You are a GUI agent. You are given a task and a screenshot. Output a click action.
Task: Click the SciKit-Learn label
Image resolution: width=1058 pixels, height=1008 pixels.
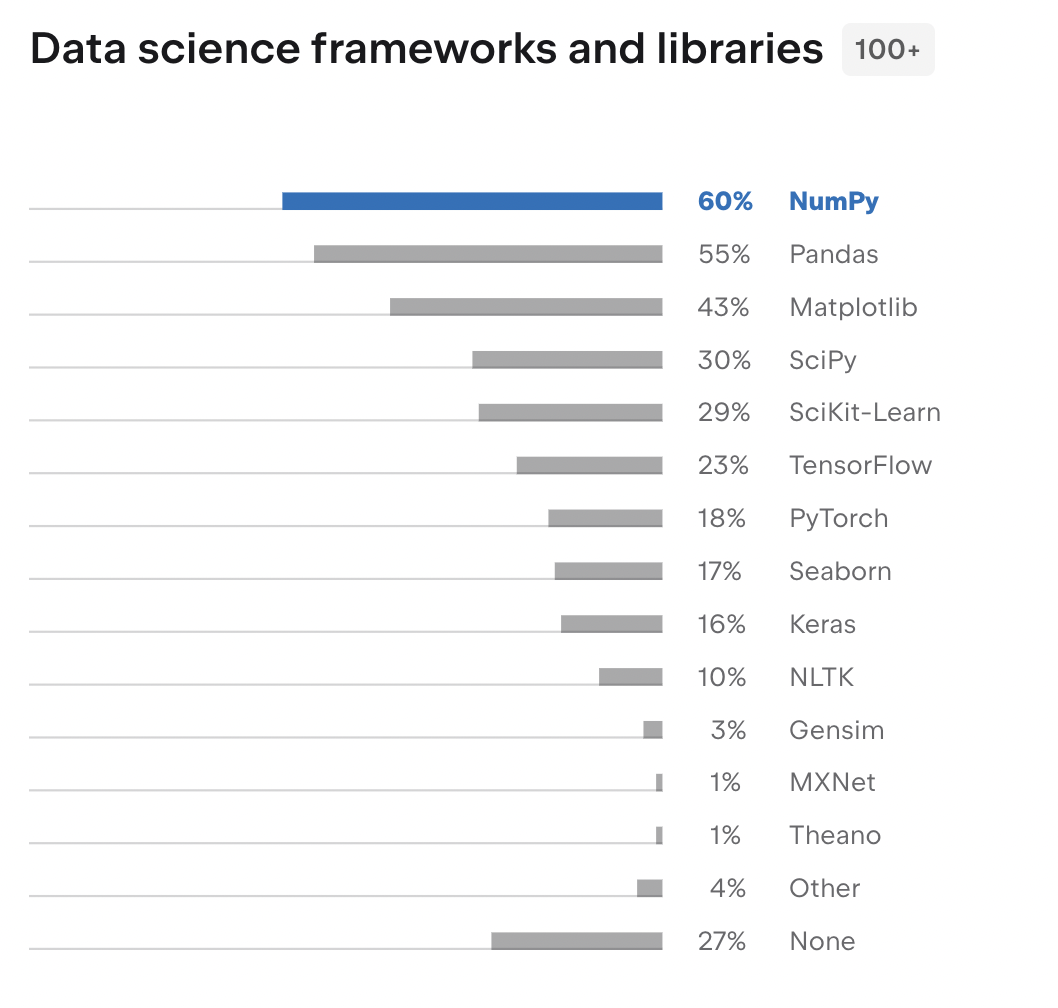(864, 412)
